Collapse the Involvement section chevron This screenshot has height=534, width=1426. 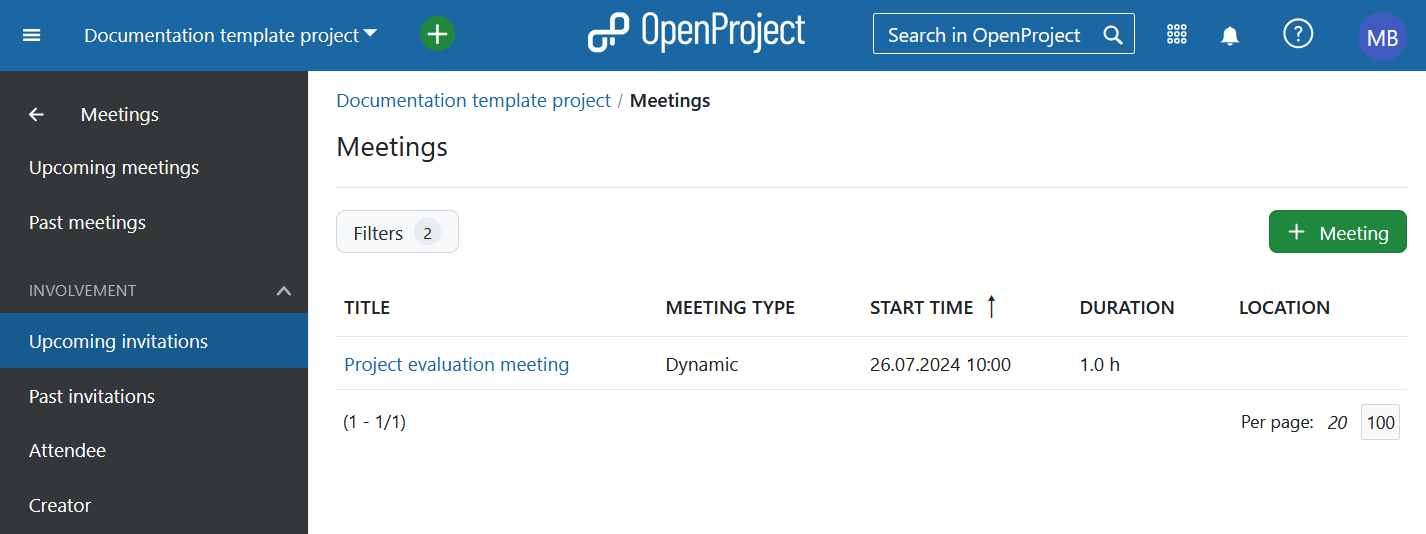coord(284,291)
